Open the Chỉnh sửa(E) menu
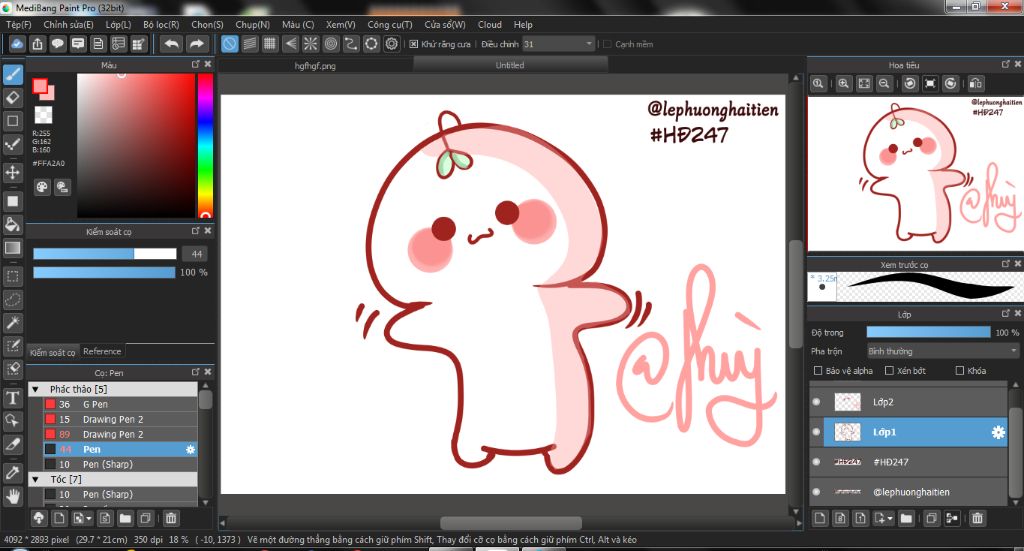 [69, 25]
